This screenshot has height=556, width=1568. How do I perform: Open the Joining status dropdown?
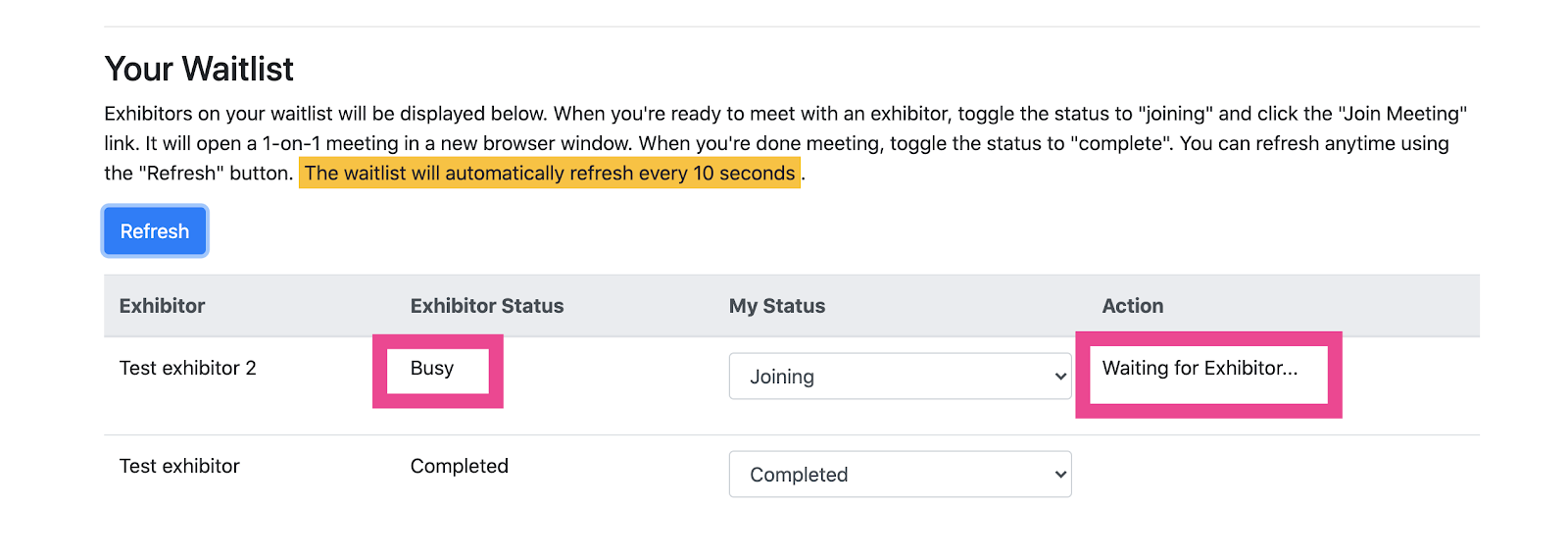[899, 377]
